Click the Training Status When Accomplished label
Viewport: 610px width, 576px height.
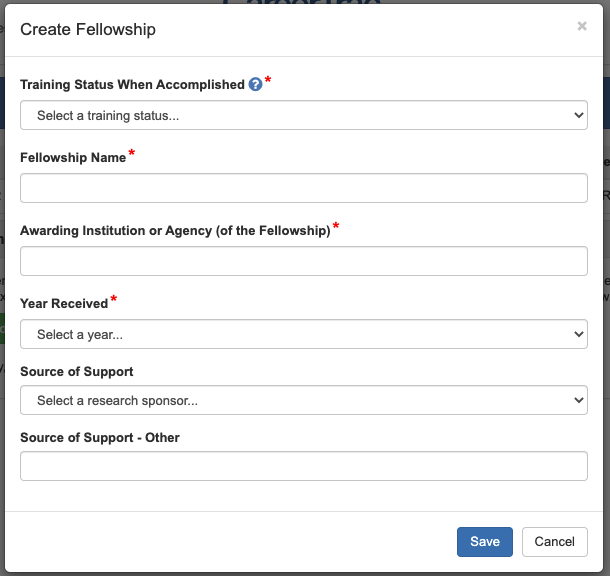[x=132, y=85]
